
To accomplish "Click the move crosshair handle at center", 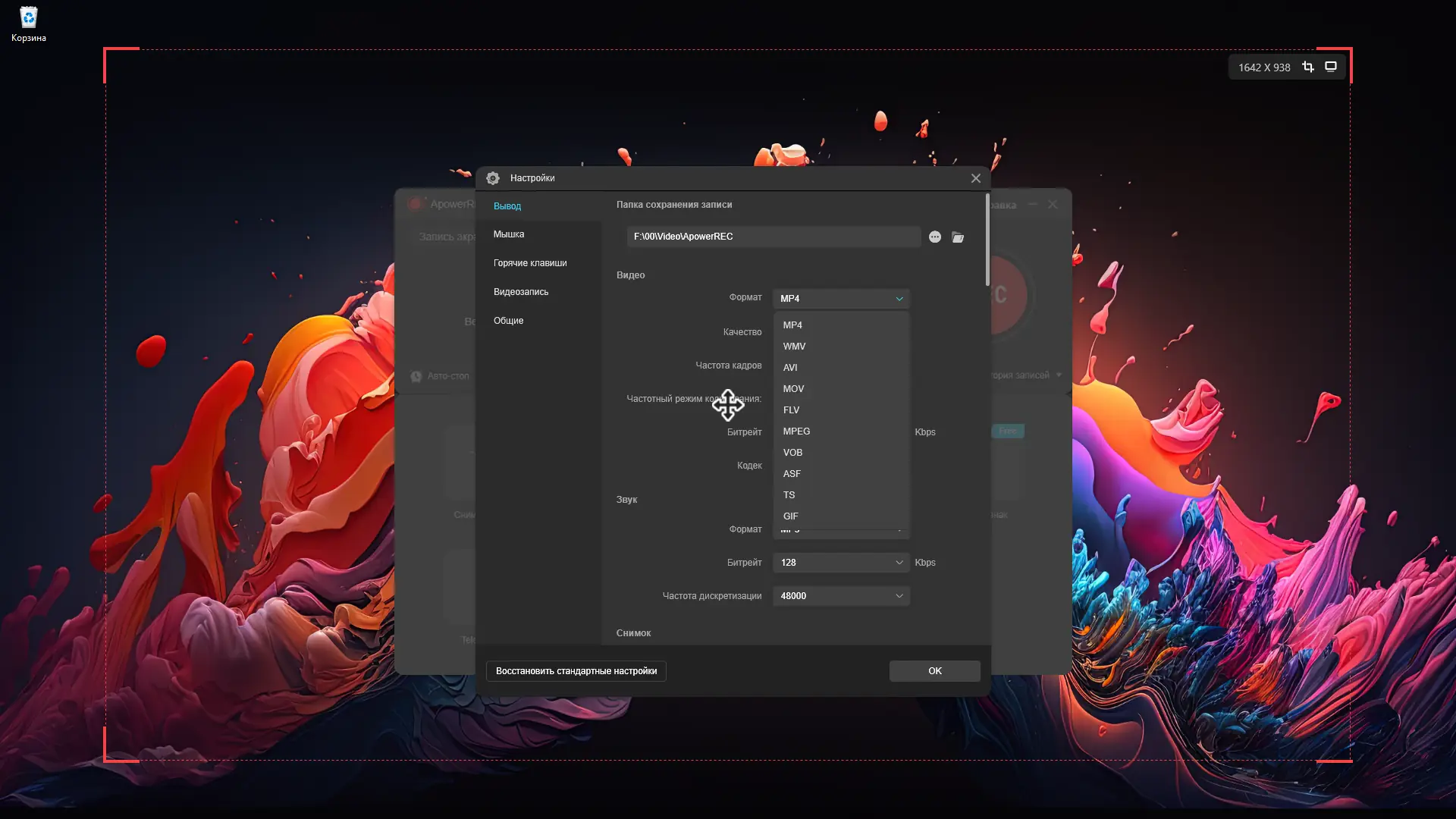I will click(x=728, y=405).
